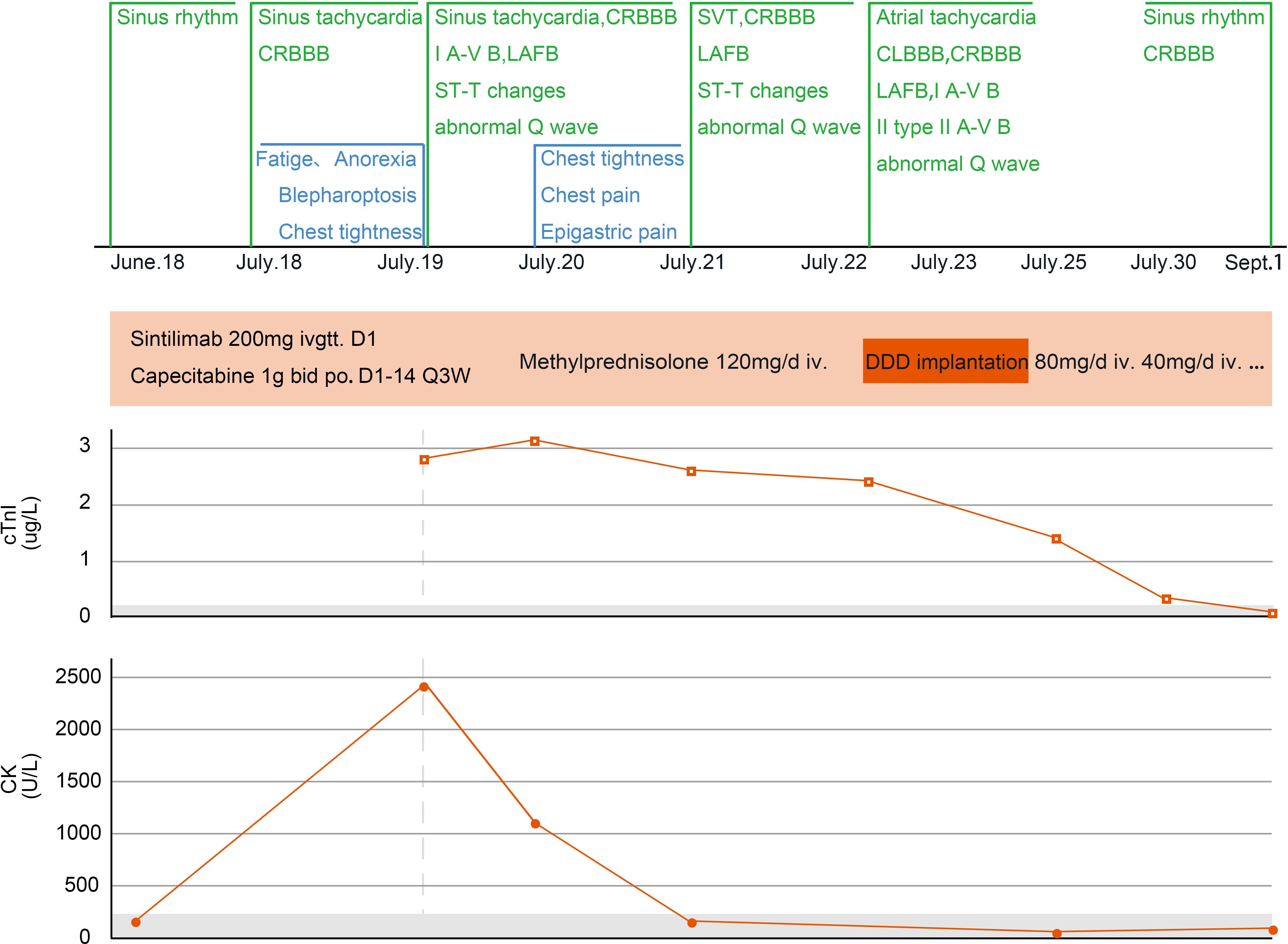Click 'Sinus tachycardia' in the July.18 column
Image resolution: width=1288 pixels, height=944 pixels.
click(x=340, y=17)
